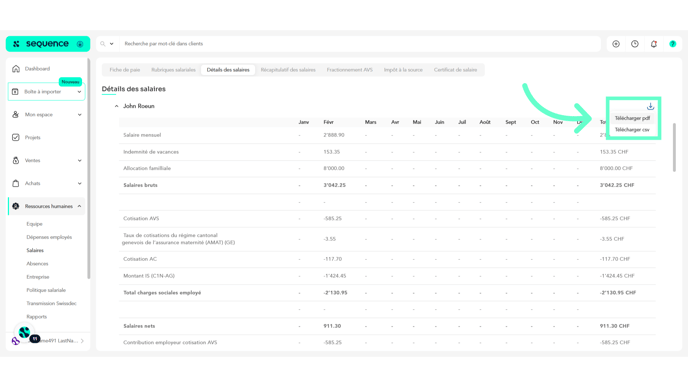Screen dimensions: 688x387
Task: Switch to the Rubriques salariales tab
Action: pos(173,70)
